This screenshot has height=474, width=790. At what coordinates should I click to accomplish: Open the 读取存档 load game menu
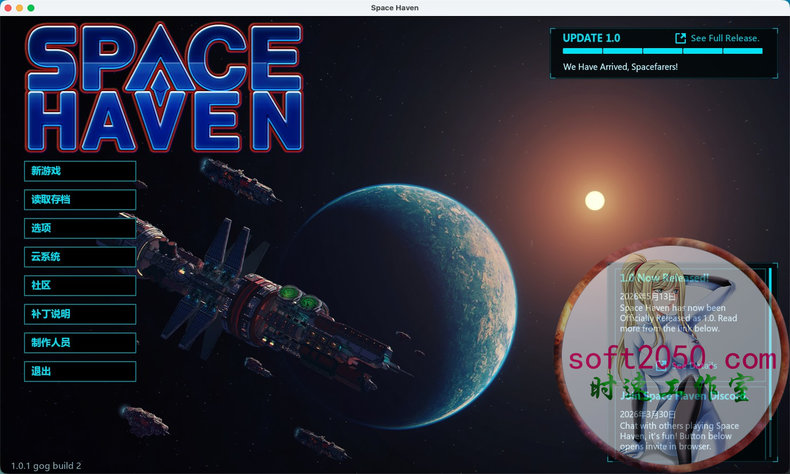(80, 200)
